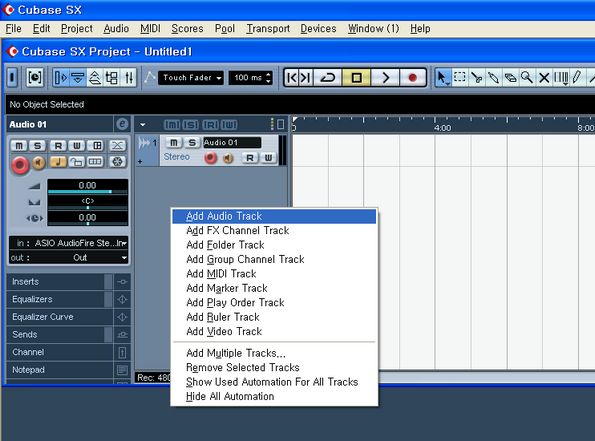Screen dimensions: 595x441
Task: Click the global mute [m] button
Action: click(x=172, y=124)
